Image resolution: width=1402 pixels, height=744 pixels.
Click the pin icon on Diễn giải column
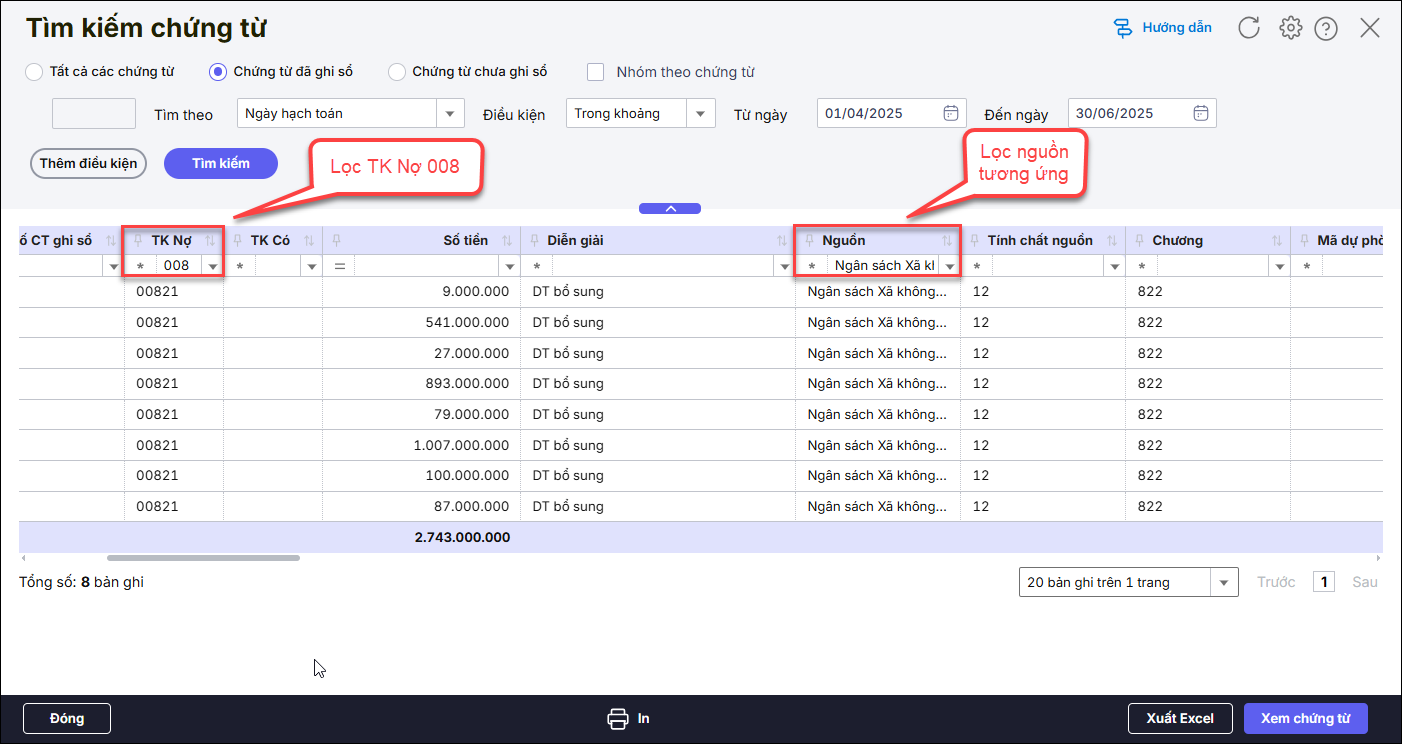534,240
